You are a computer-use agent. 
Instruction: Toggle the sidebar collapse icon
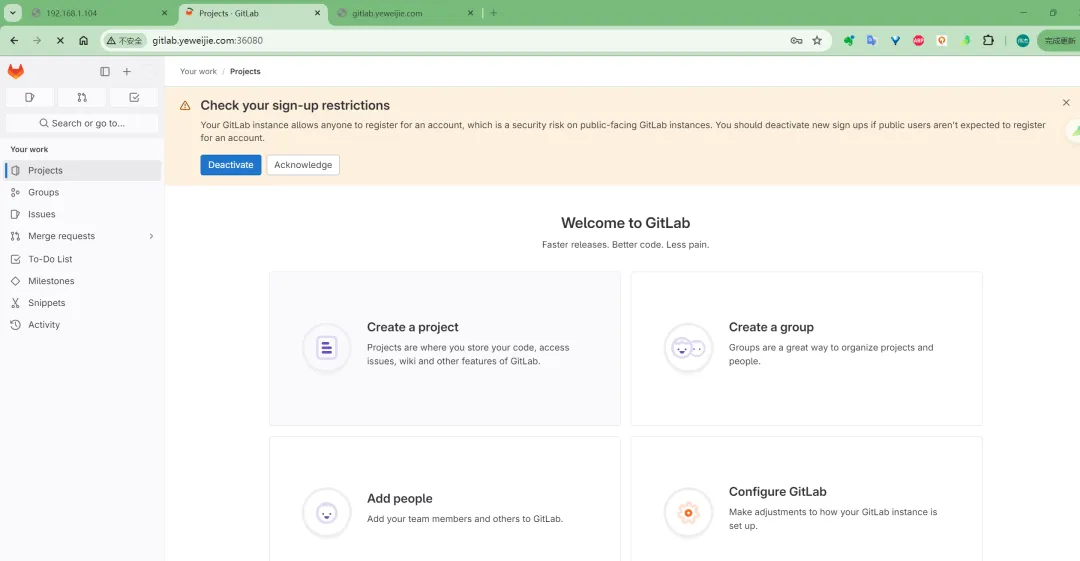[105, 72]
